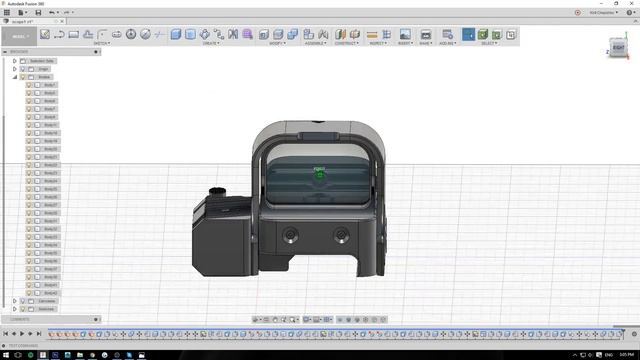Click the Pan hand icon in navigation bar
Image resolution: width=640 pixels, height=360 pixels.
coord(275,320)
